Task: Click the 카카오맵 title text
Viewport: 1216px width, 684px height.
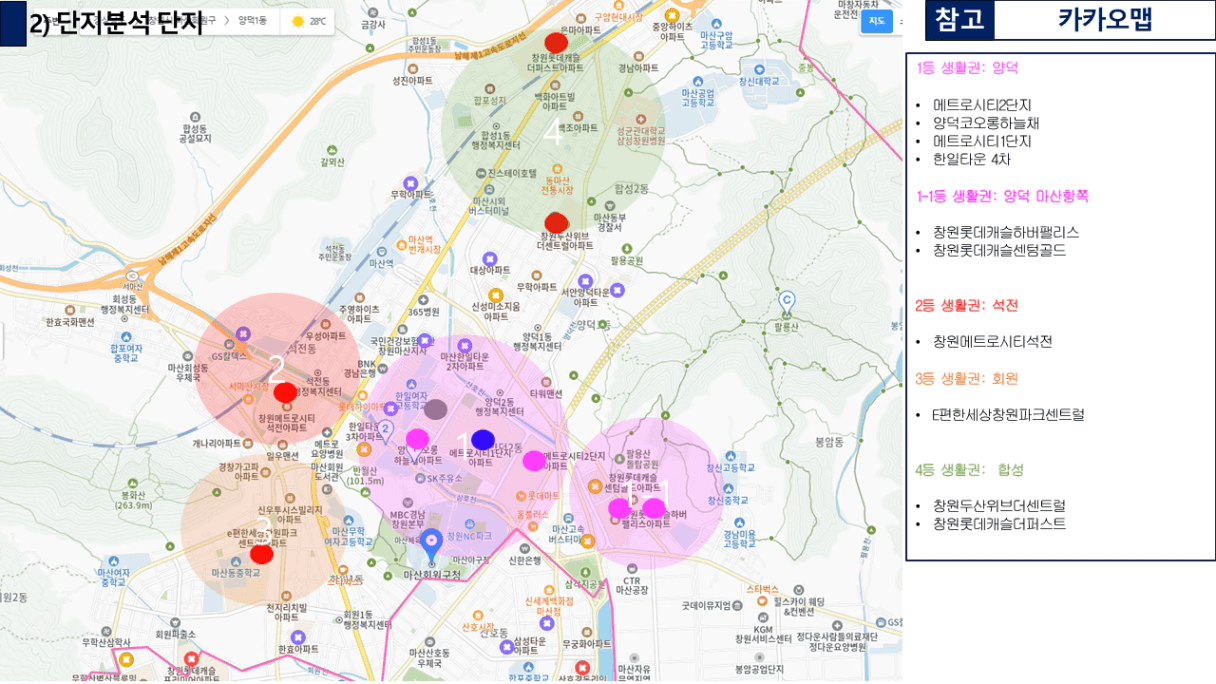Action: tap(1104, 20)
